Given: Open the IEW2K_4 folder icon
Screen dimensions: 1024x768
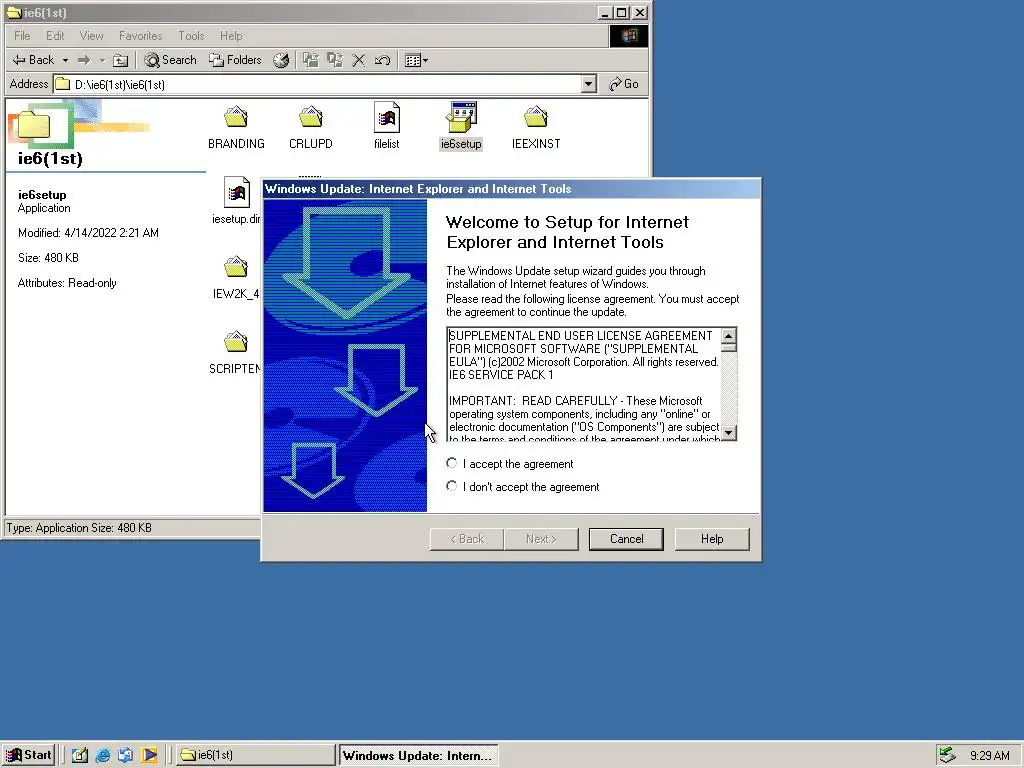Looking at the screenshot, I should (x=236, y=268).
